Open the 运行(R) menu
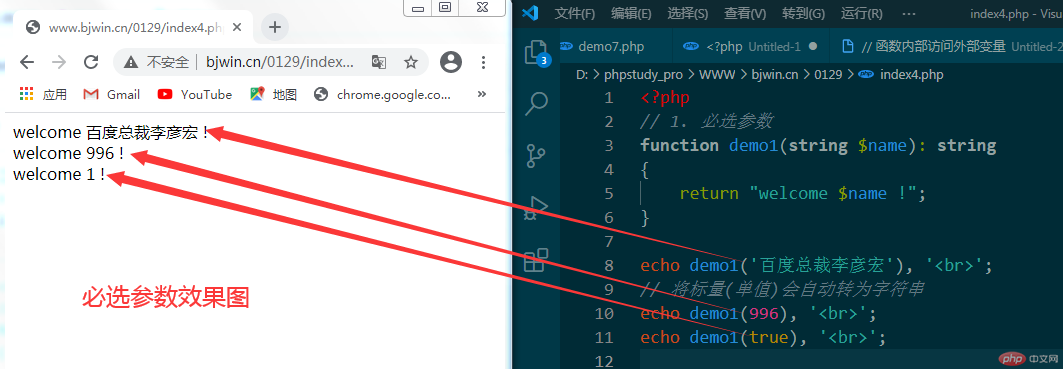Viewport: 1063px width, 369px height. point(862,14)
